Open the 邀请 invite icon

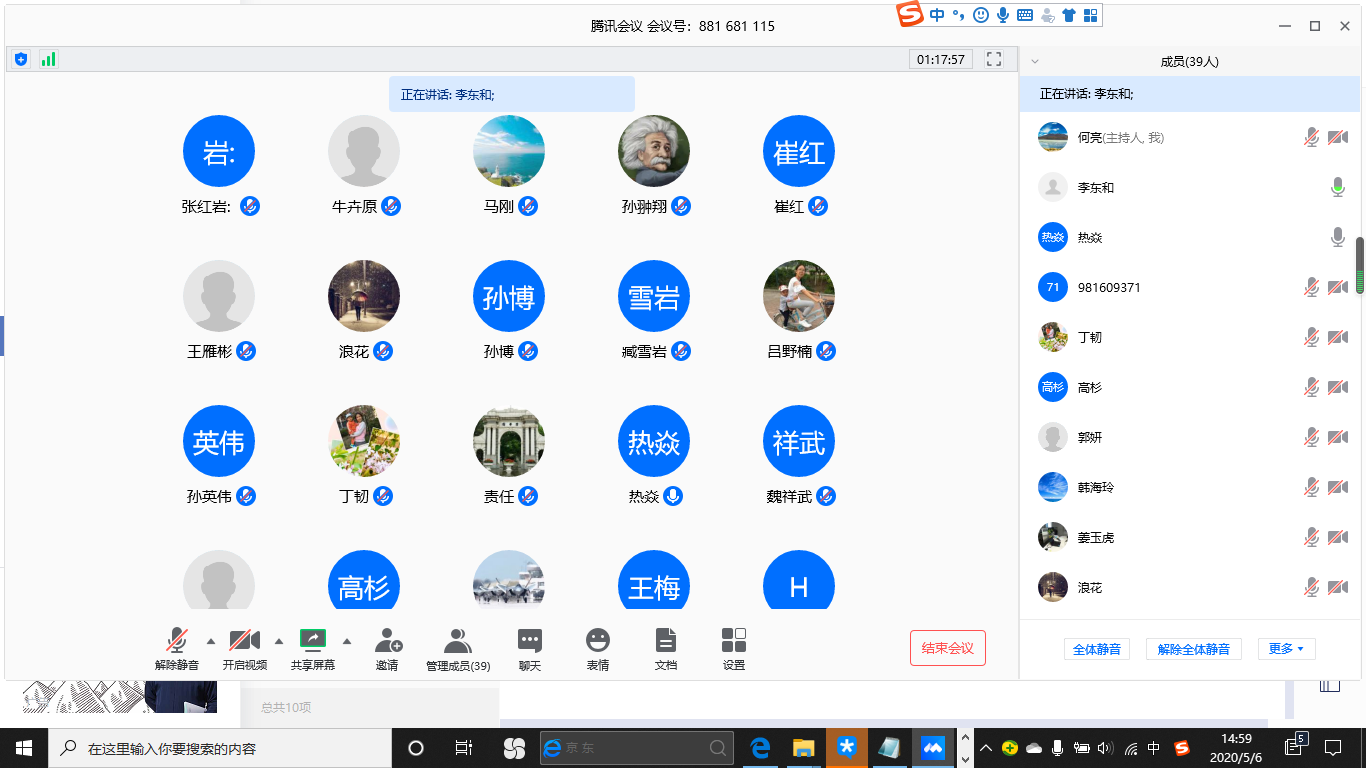388,648
